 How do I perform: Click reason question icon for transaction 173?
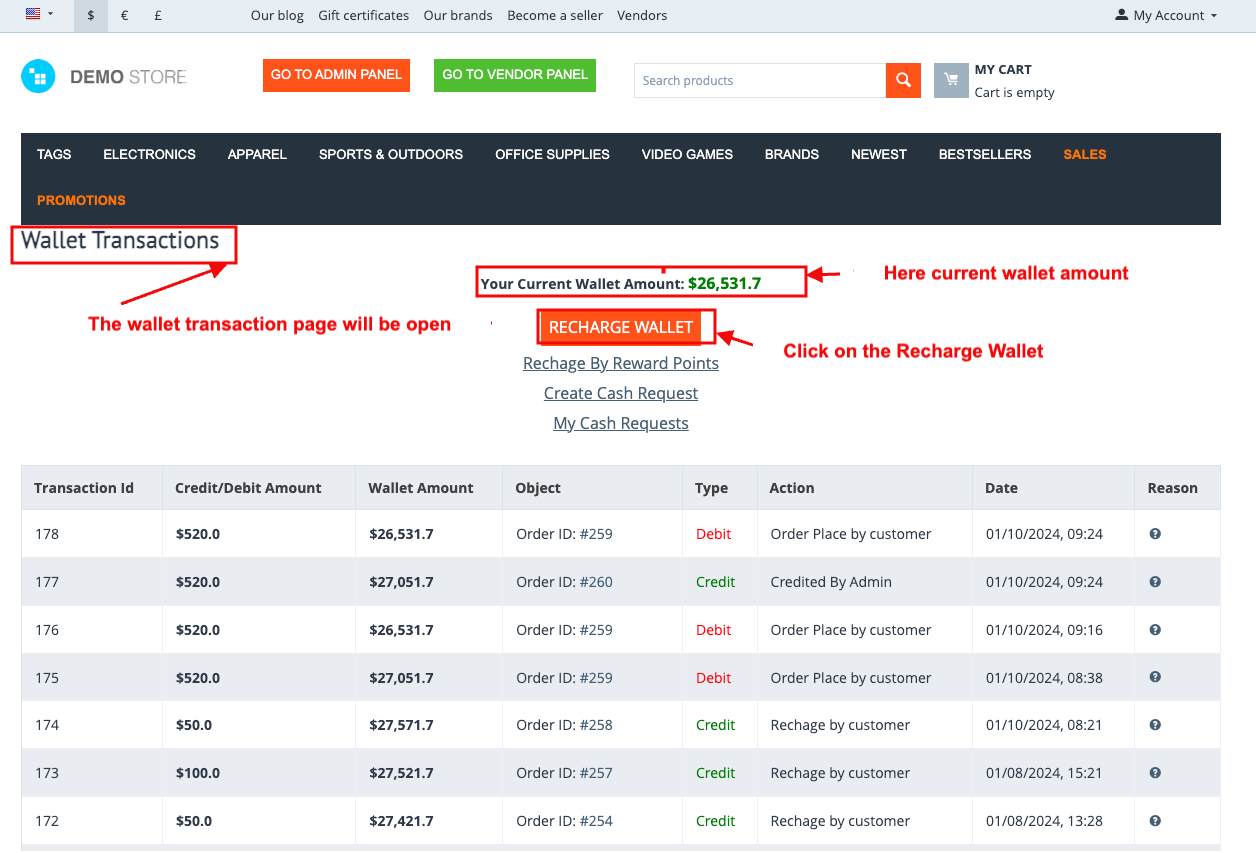(x=1155, y=773)
